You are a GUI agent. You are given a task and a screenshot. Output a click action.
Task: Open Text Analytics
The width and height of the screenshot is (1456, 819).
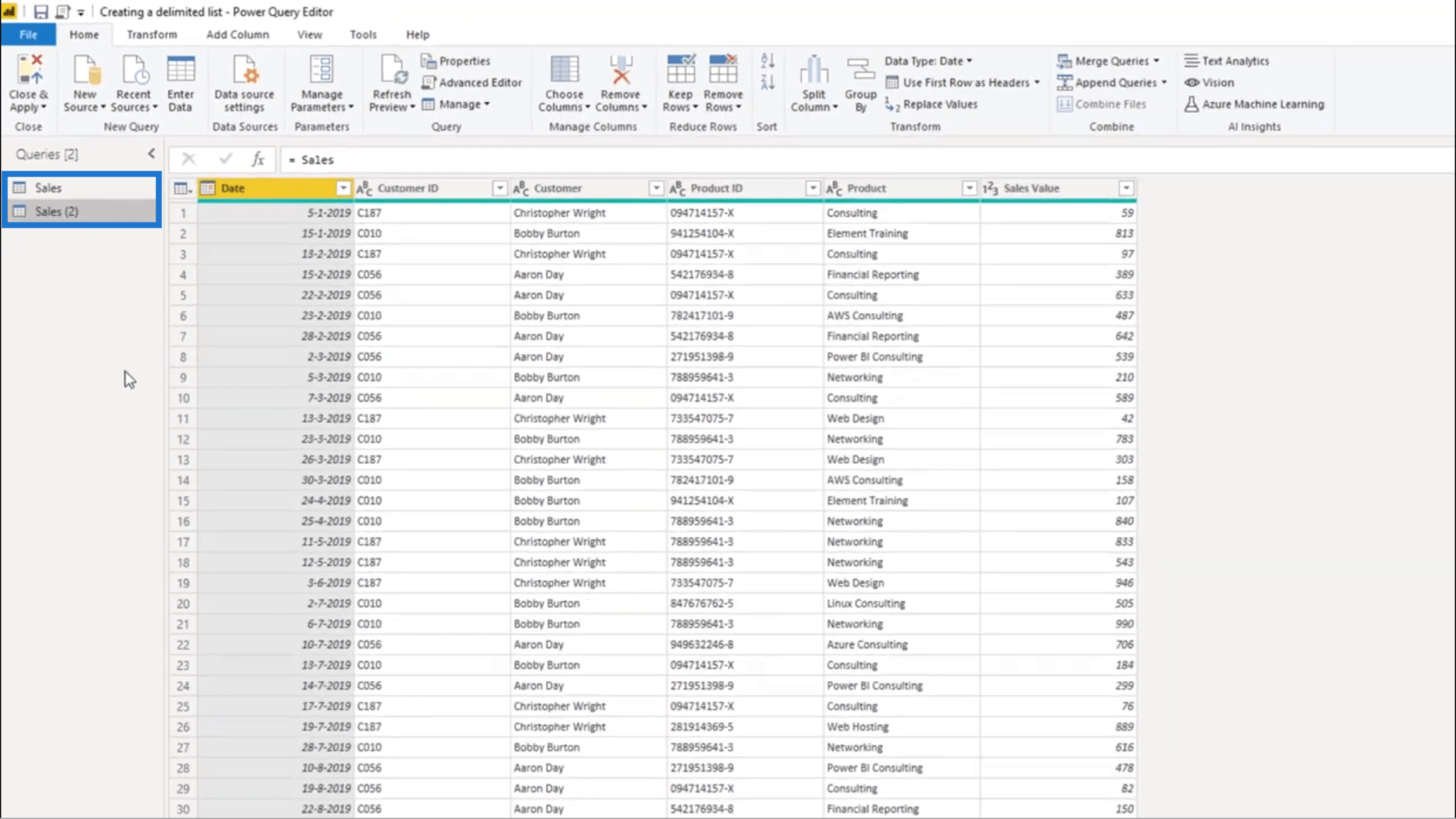(x=1226, y=61)
